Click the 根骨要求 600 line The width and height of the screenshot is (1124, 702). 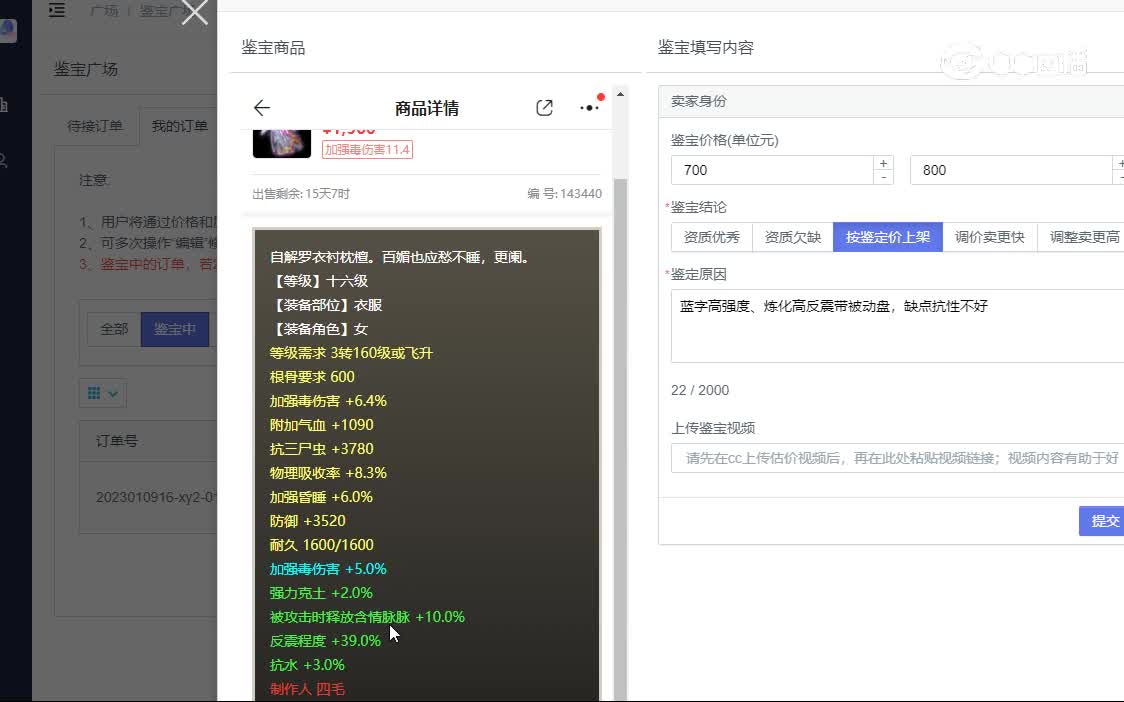click(x=312, y=377)
